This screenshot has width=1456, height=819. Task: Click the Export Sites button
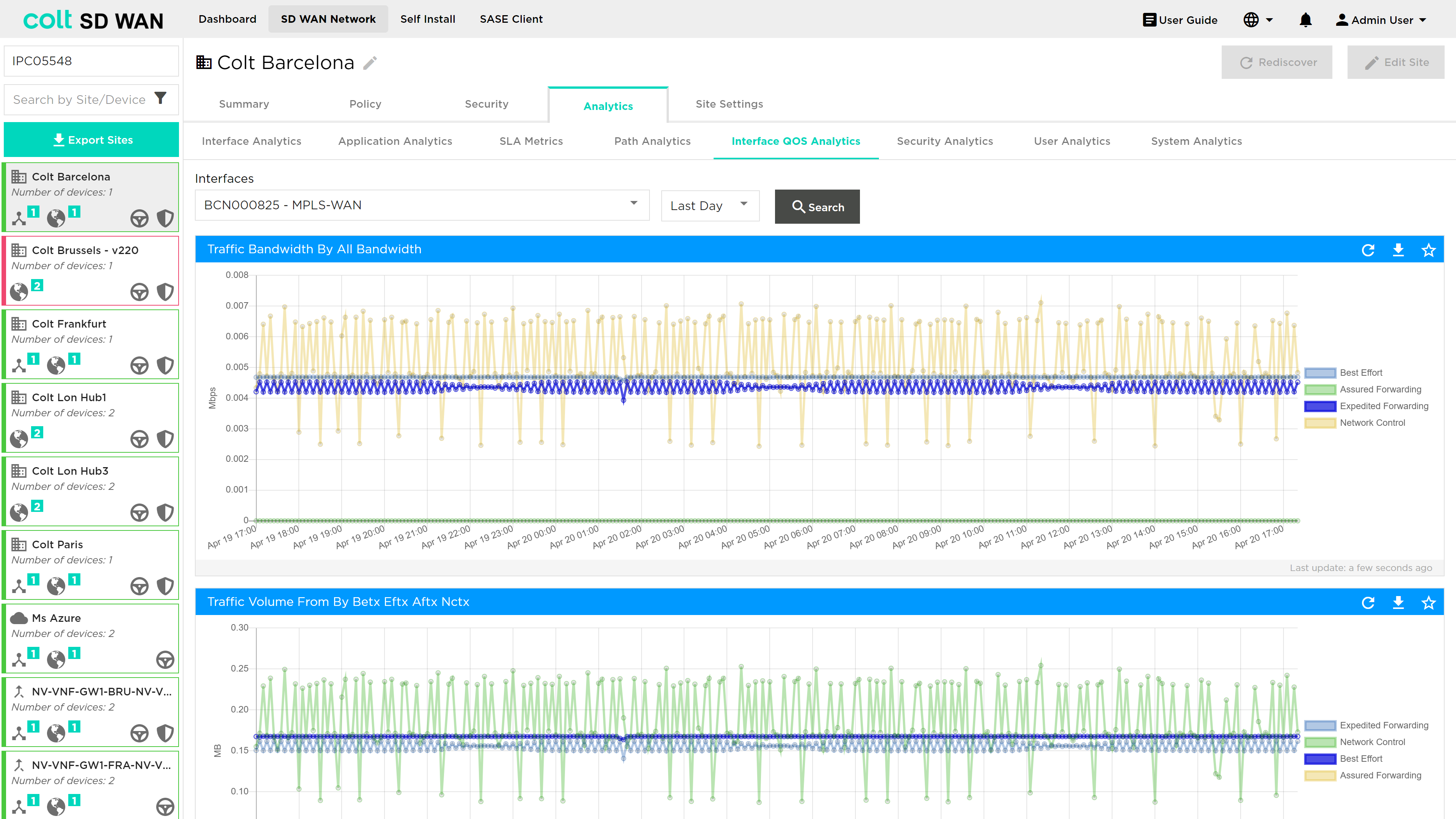coord(91,140)
